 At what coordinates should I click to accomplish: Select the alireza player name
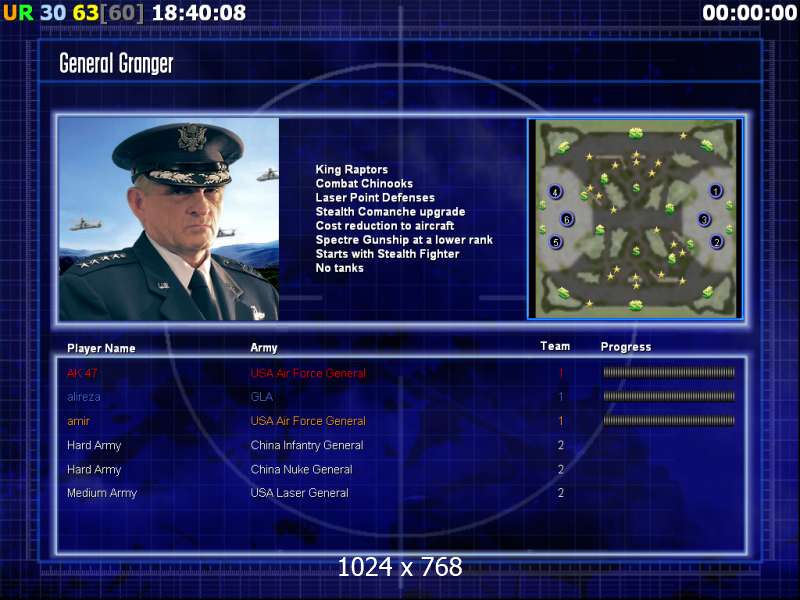(x=84, y=397)
